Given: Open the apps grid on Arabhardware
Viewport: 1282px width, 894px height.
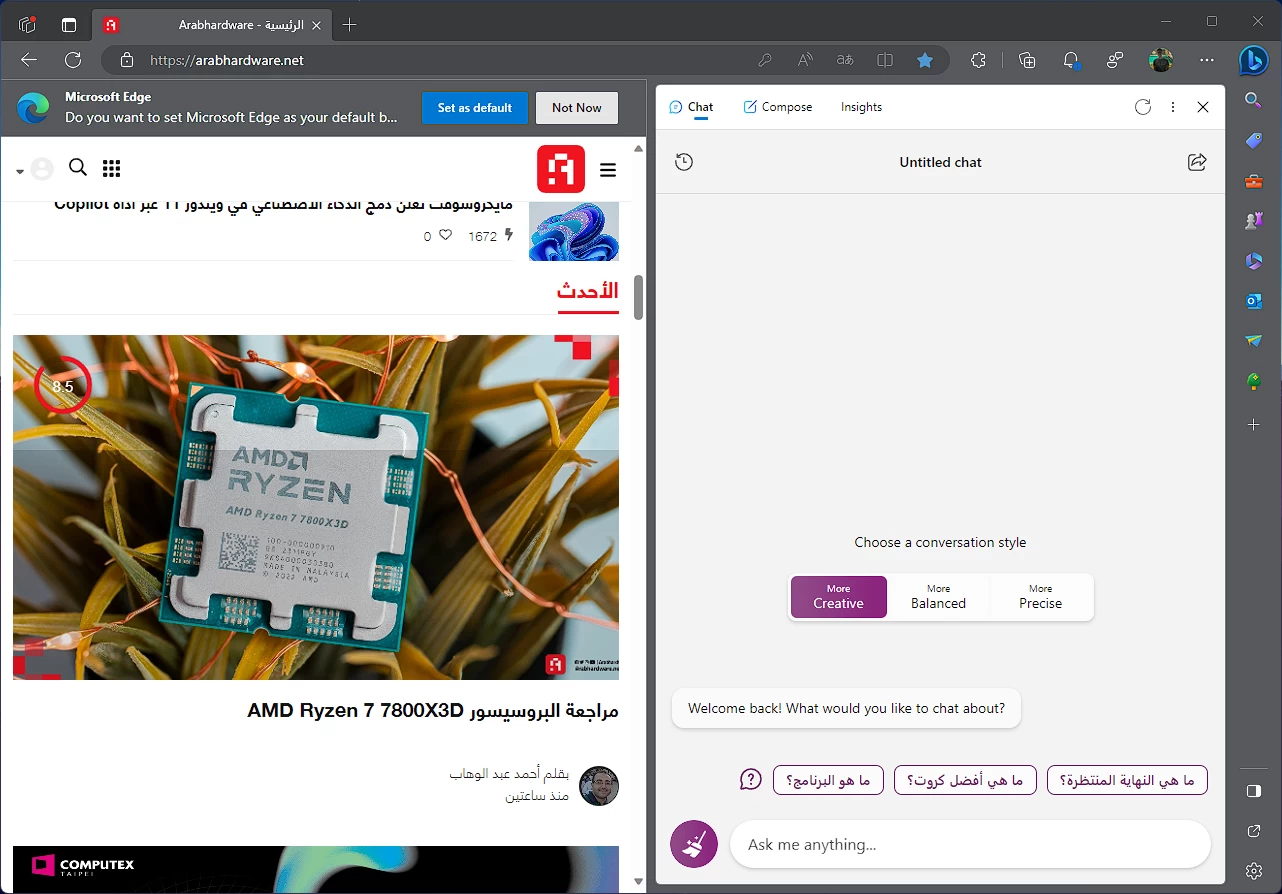Looking at the screenshot, I should click(111, 168).
